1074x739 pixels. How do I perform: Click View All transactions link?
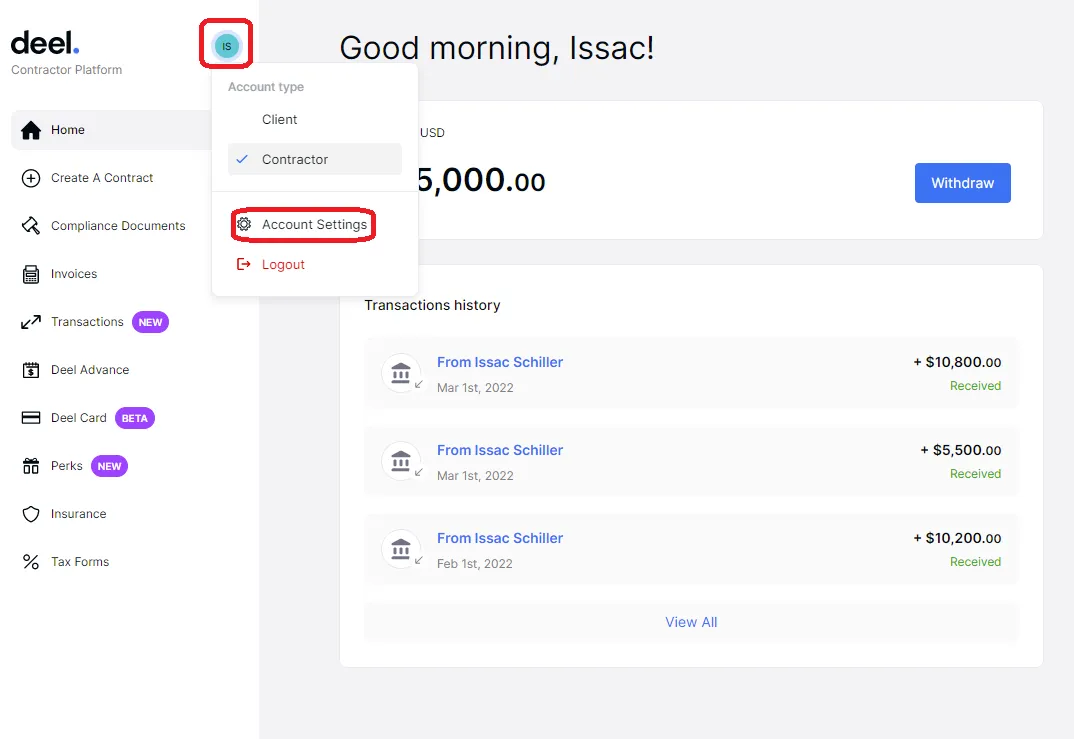coord(691,622)
